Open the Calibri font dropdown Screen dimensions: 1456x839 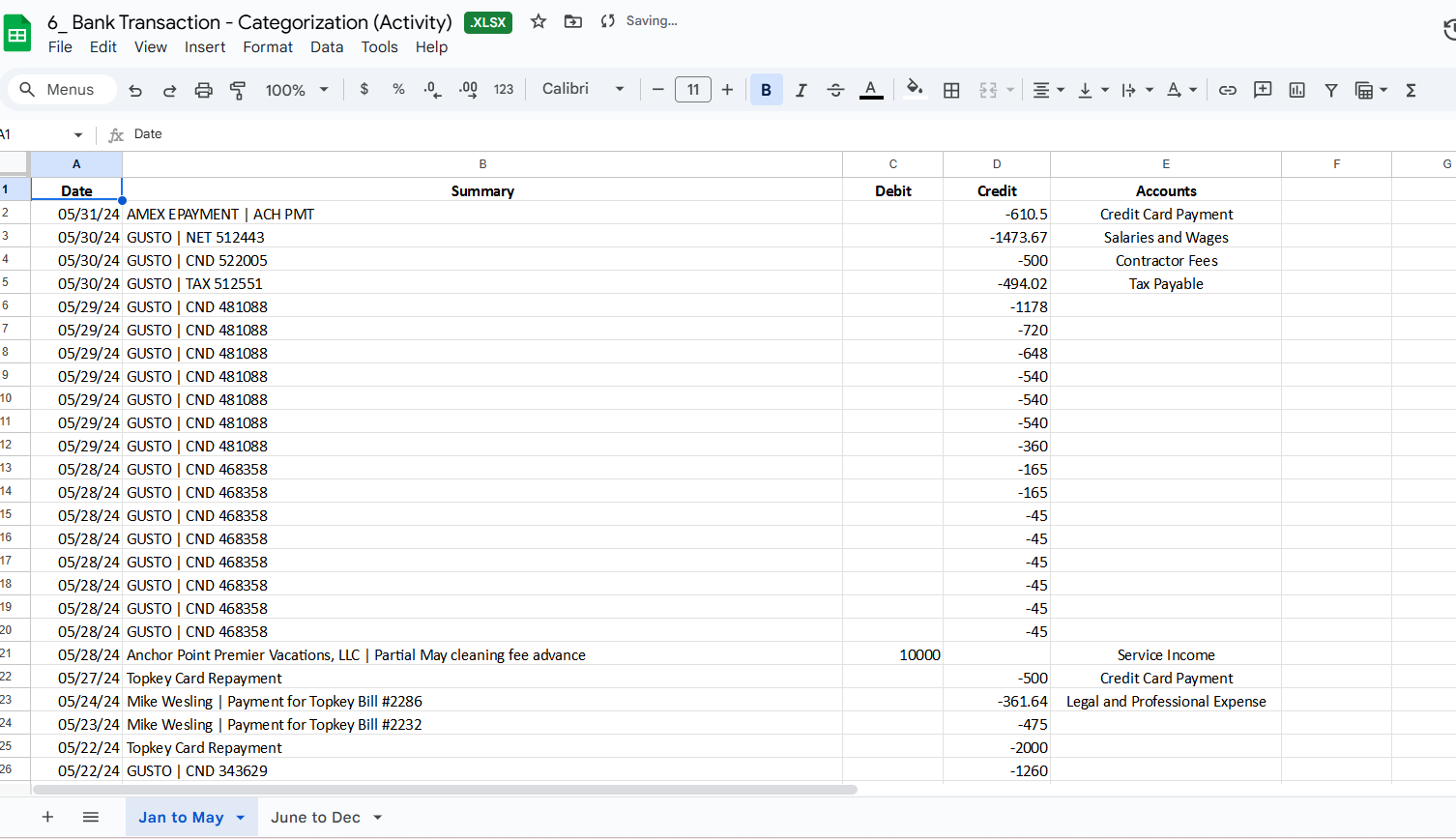[583, 89]
